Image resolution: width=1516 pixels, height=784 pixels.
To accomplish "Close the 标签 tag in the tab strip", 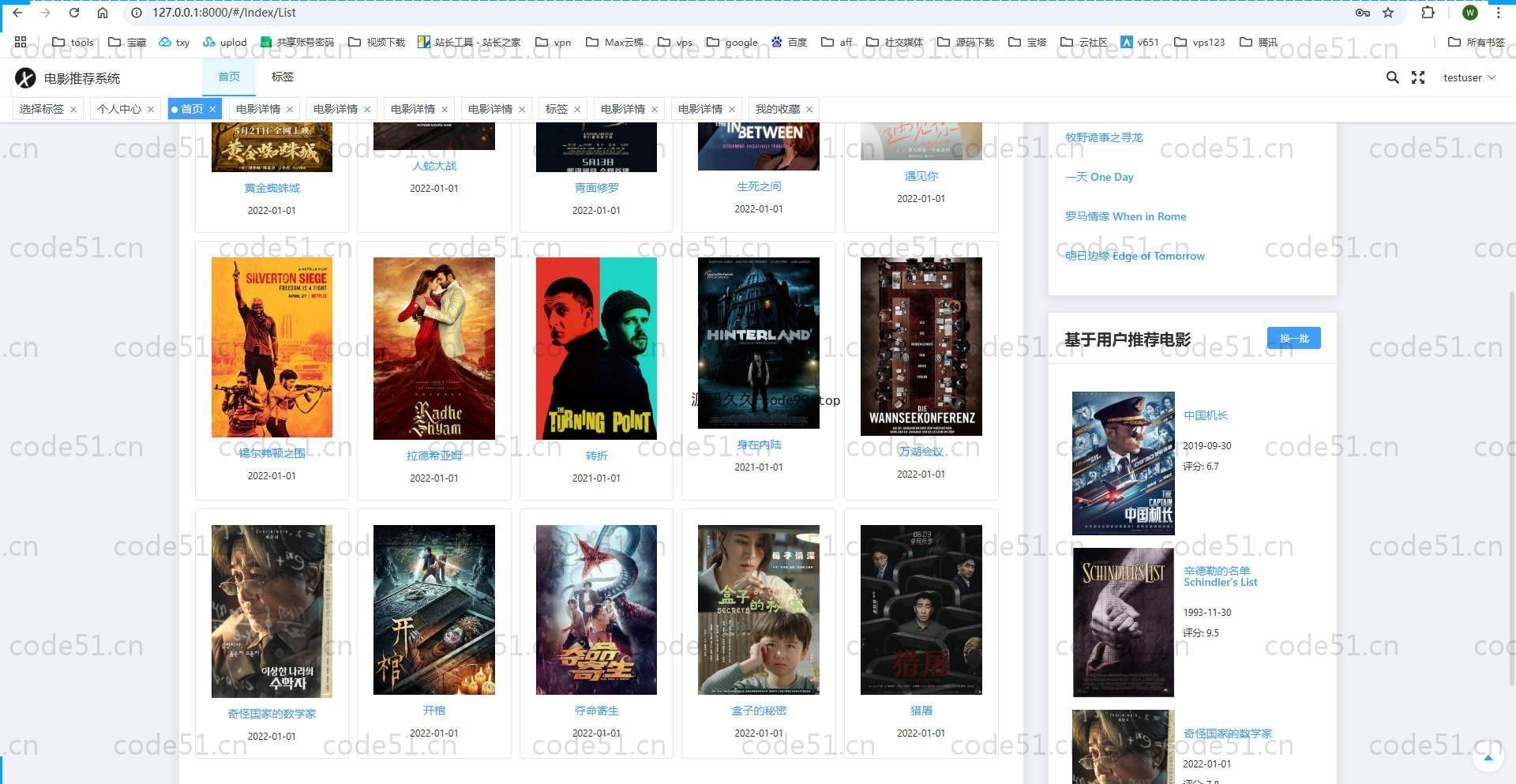I will [x=577, y=110].
